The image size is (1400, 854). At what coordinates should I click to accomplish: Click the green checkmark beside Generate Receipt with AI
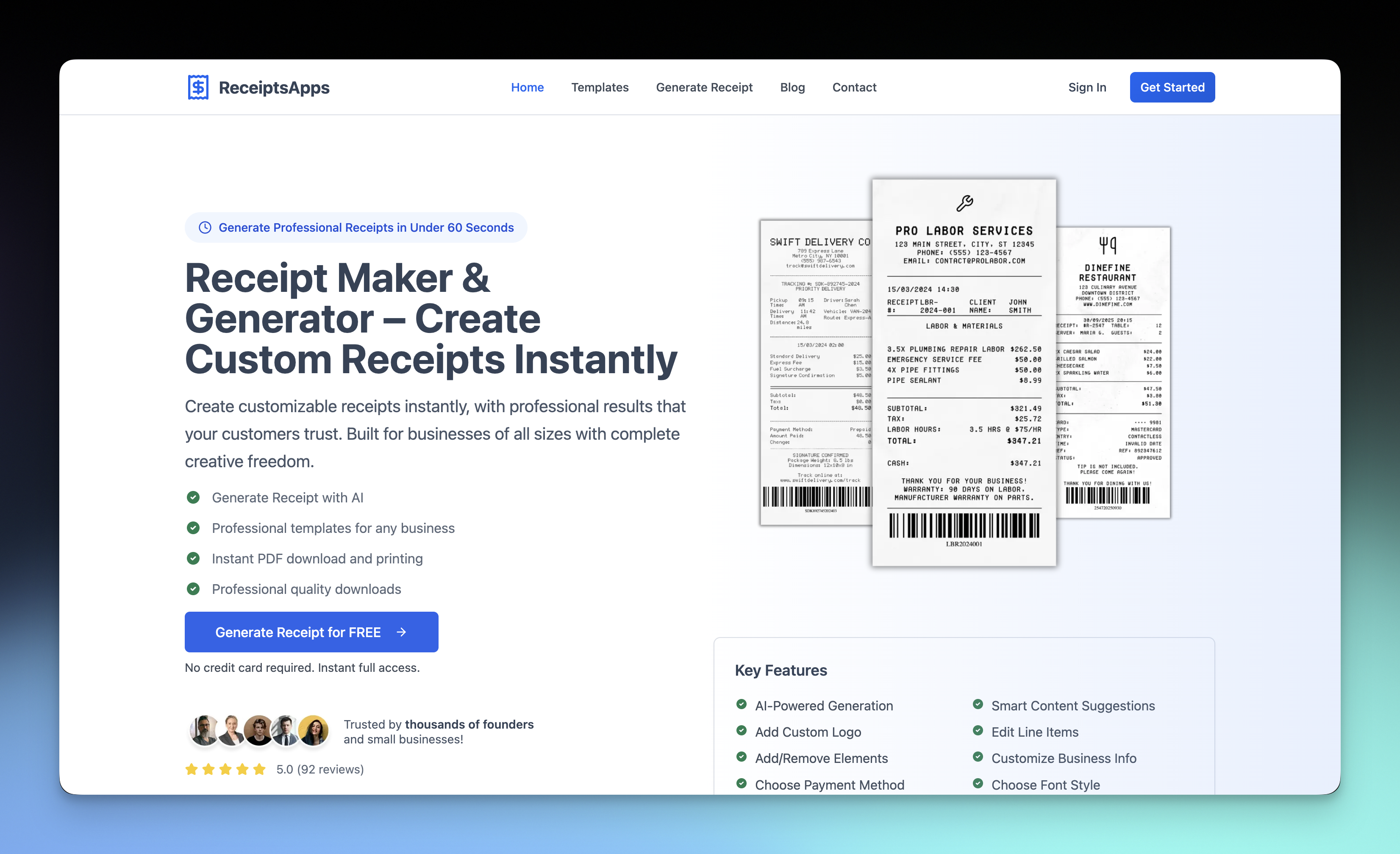[x=193, y=497]
